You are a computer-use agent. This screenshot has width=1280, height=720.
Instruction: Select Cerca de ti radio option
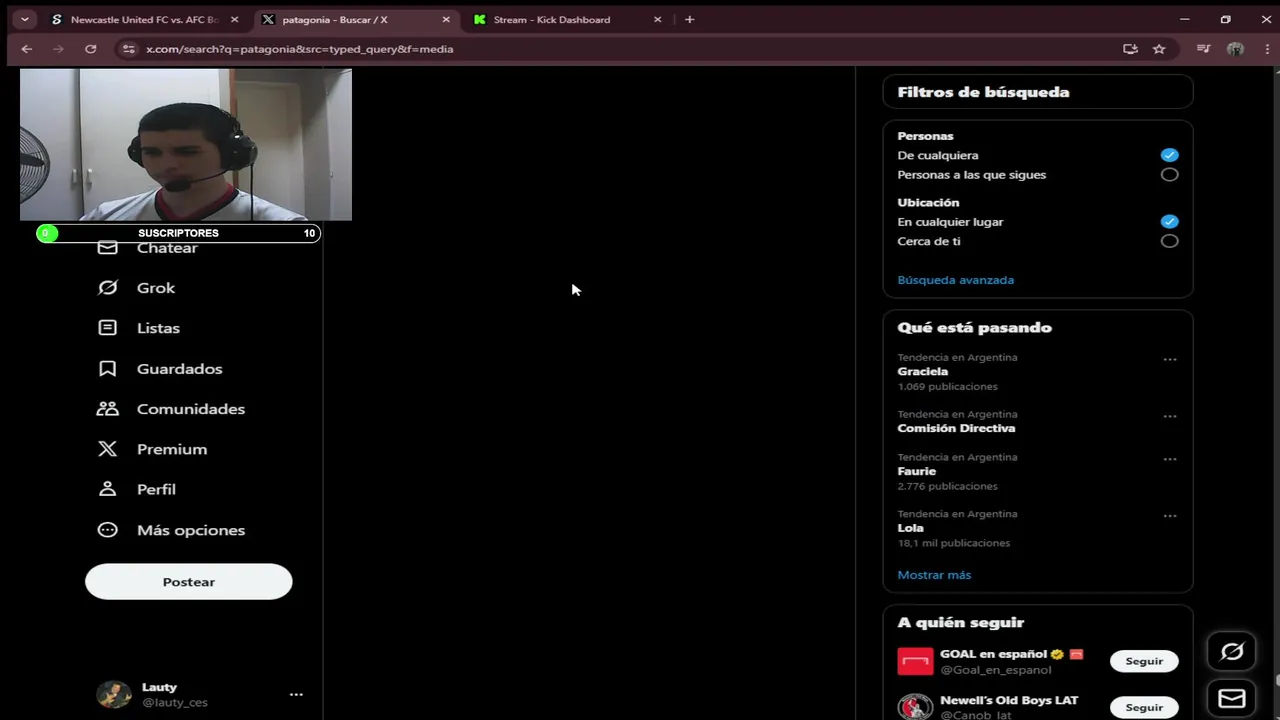click(x=1169, y=241)
